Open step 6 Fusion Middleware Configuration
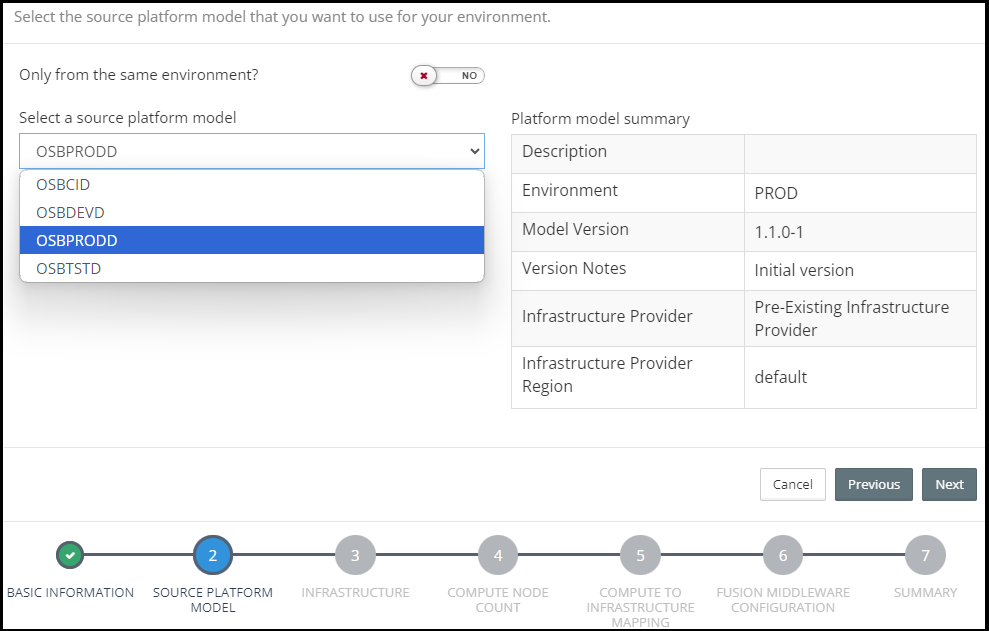This screenshot has height=631, width=989. [783, 555]
